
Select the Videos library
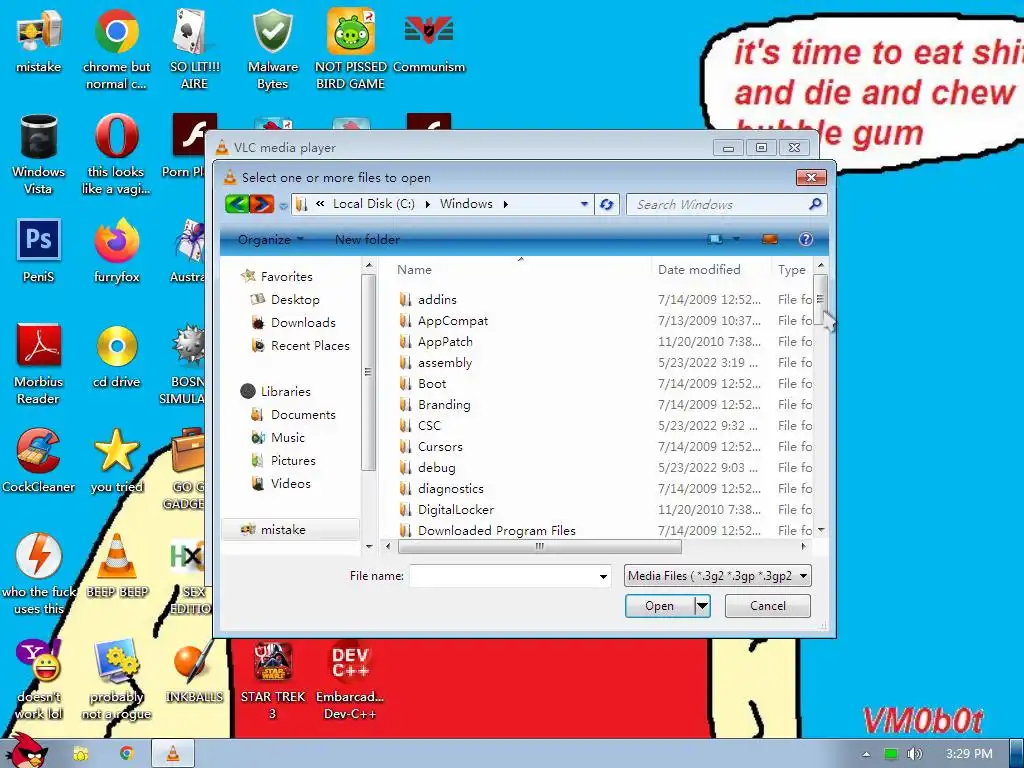(281, 484)
